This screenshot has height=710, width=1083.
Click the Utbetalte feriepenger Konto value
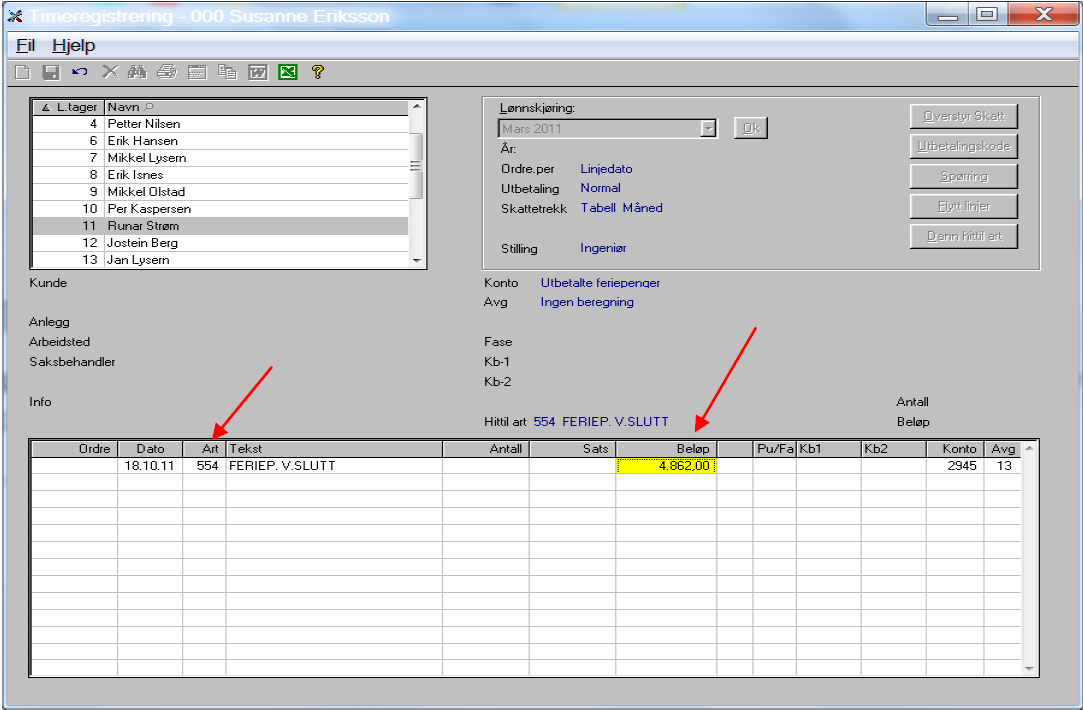coord(600,282)
